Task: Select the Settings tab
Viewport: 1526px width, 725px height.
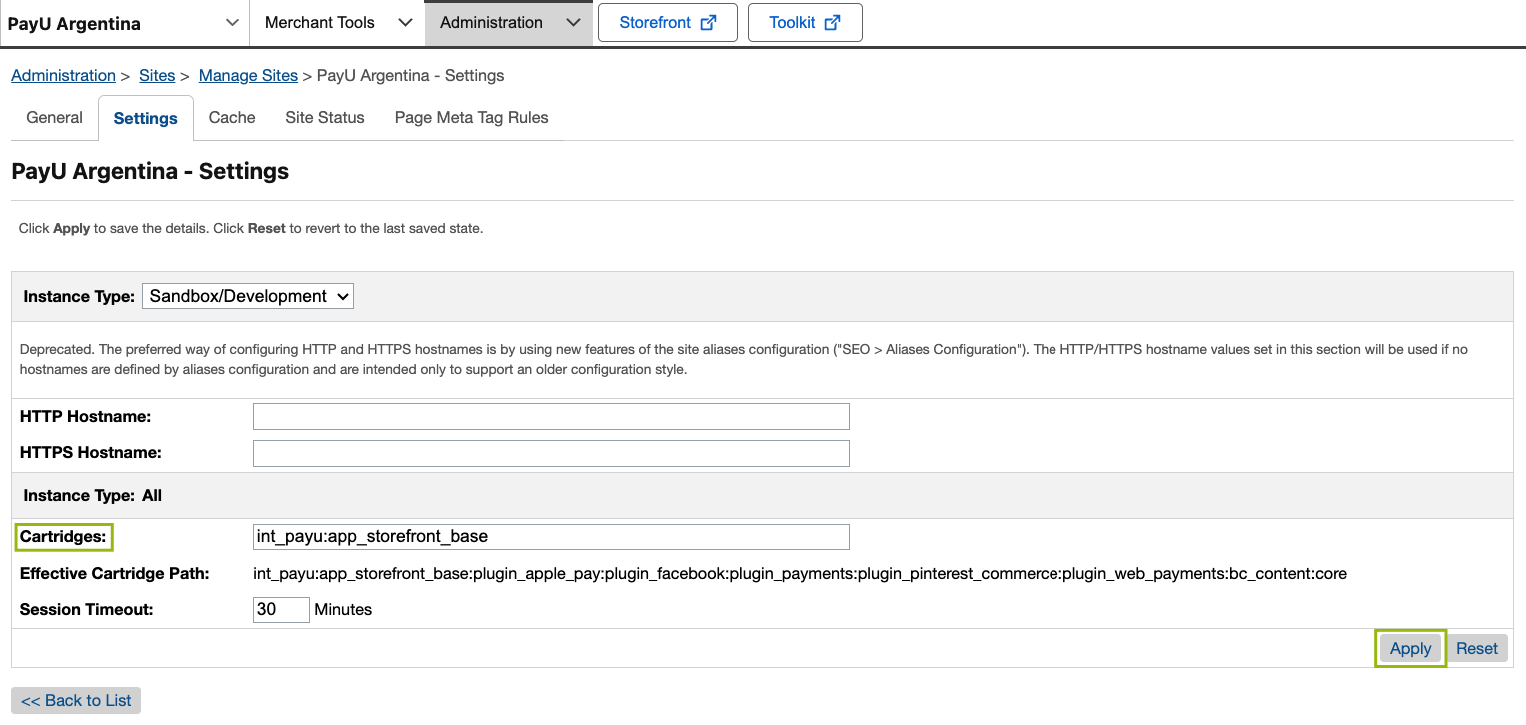Action: click(x=146, y=118)
